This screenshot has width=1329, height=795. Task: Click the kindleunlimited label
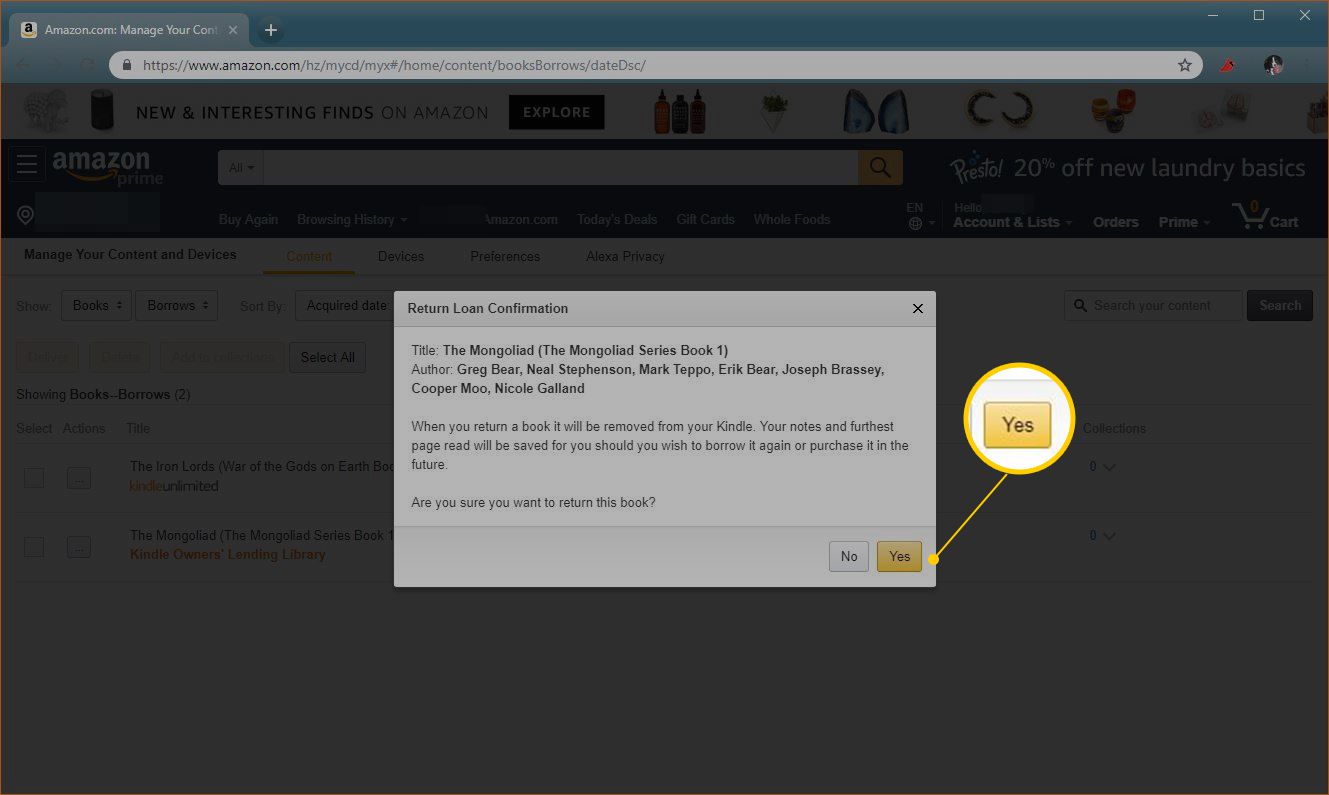(174, 486)
